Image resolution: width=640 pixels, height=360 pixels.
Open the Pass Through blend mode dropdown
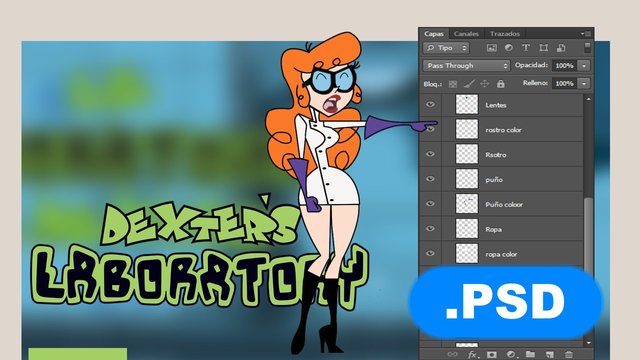466,65
